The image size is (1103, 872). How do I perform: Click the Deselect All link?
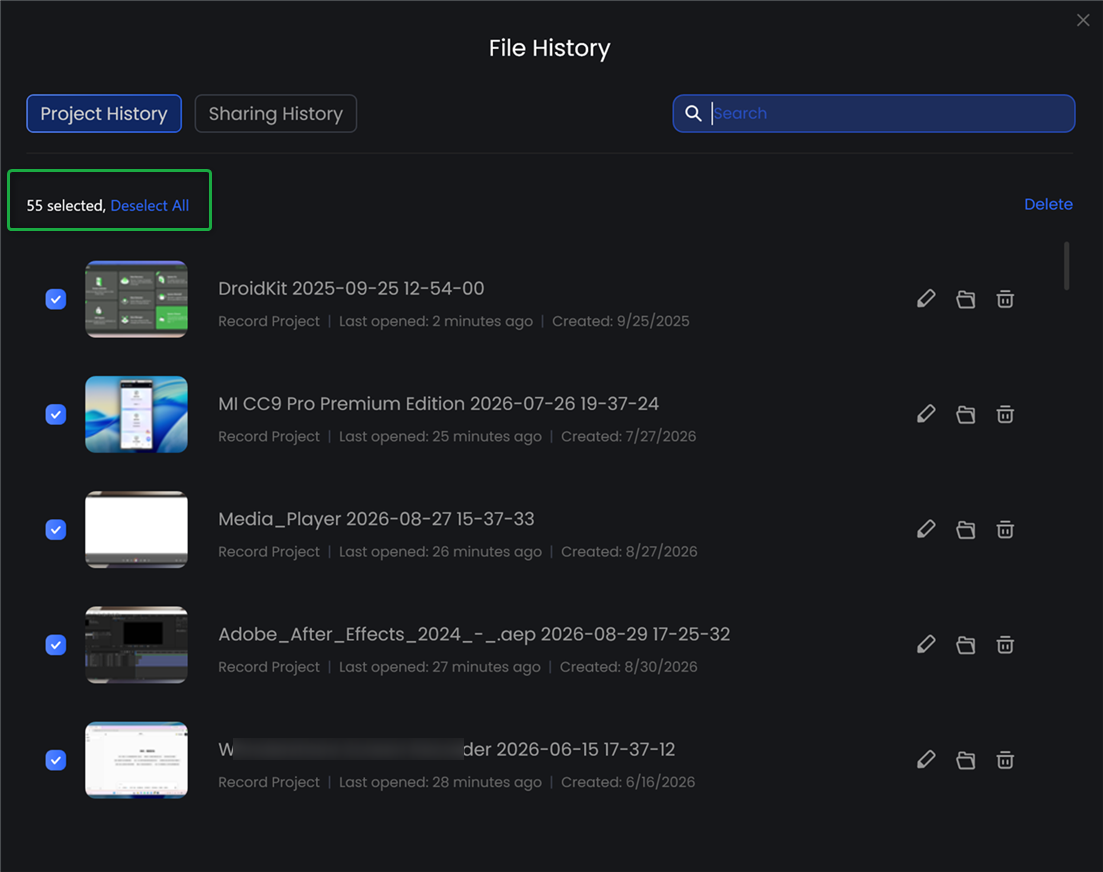click(150, 205)
